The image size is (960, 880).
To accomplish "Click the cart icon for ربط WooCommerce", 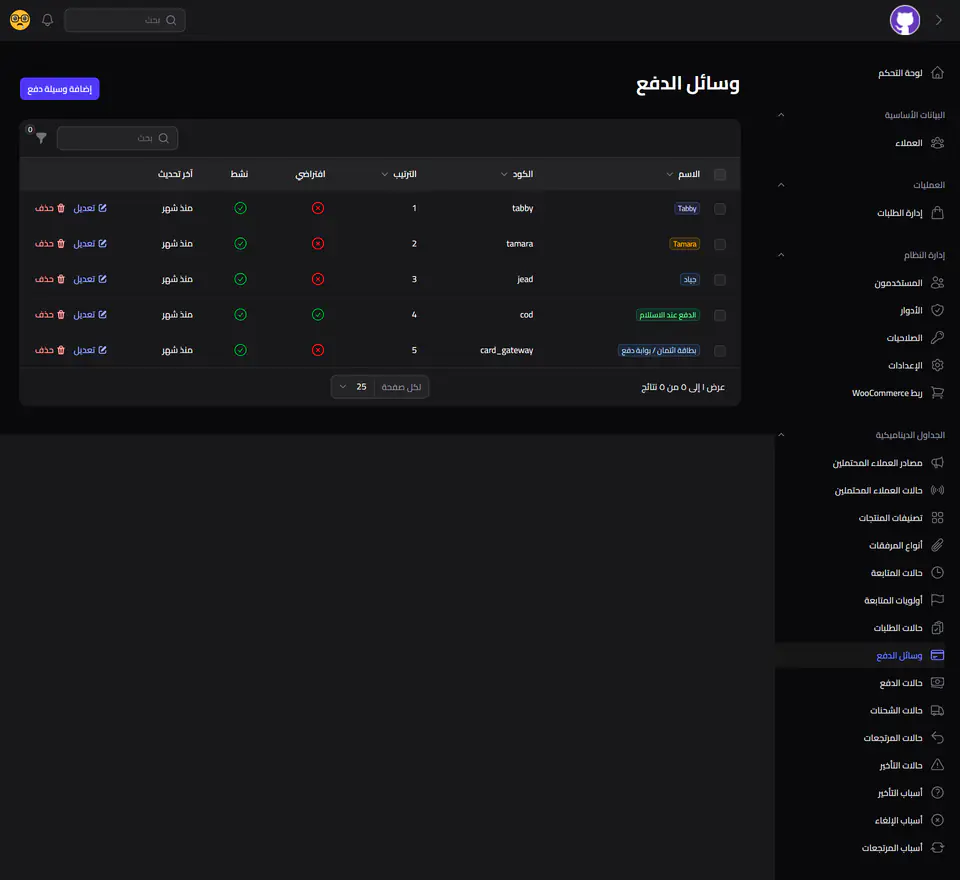I will [x=937, y=393].
